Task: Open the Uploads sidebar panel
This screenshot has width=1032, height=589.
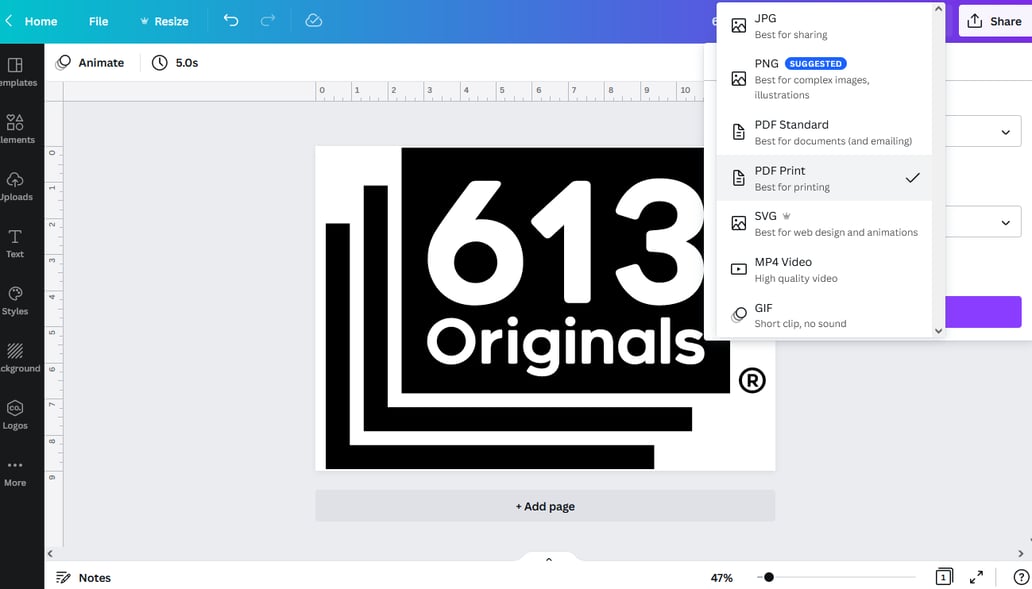Action: pyautogui.click(x=15, y=185)
